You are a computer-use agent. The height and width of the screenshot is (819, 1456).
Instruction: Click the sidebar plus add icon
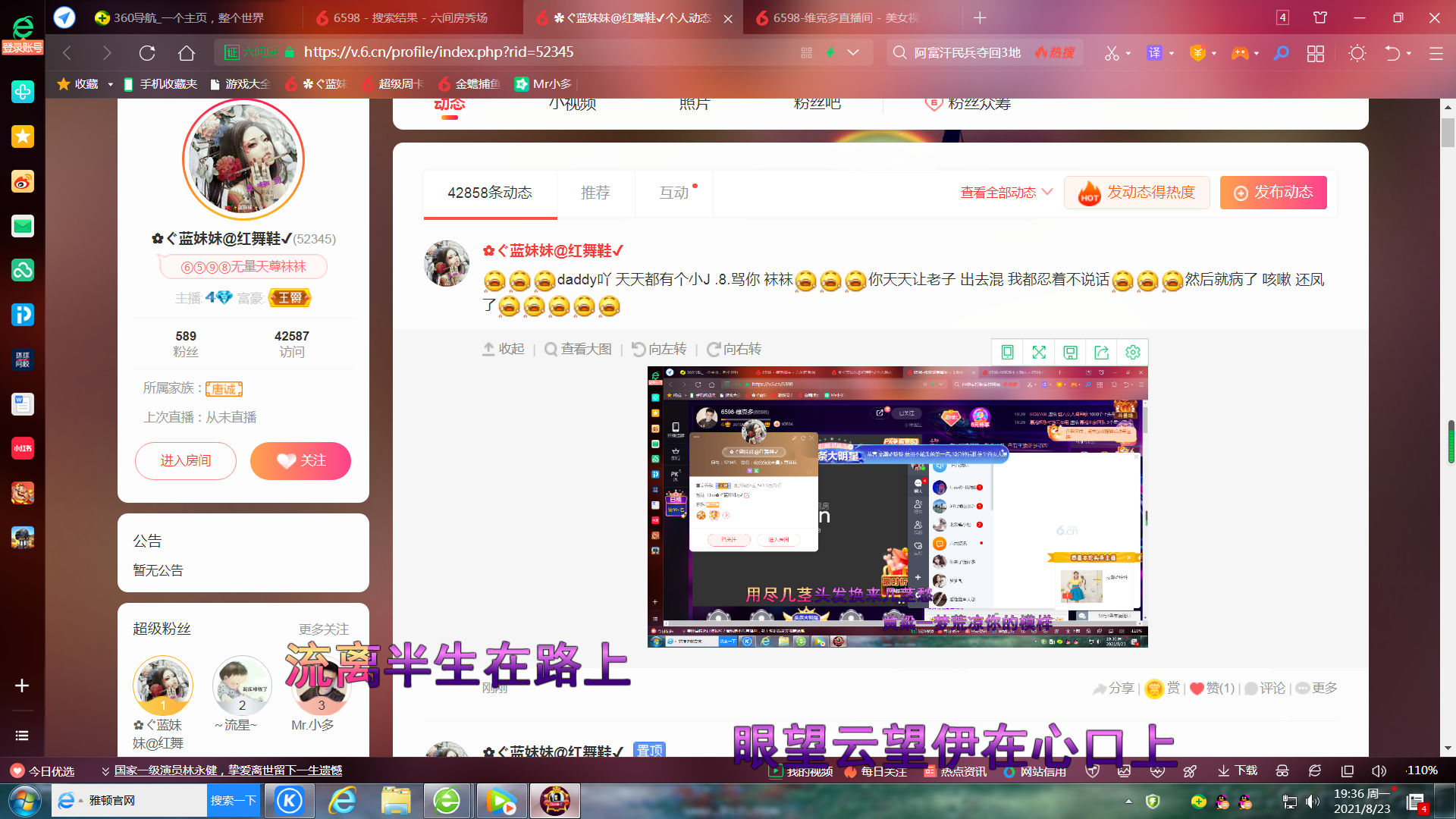[x=22, y=686]
